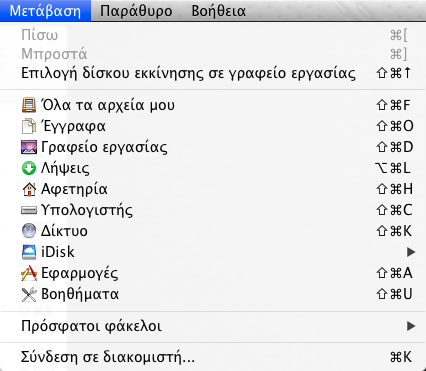Viewport: 426px width, 371px height.
Task: Click the Βοηθήματα tools icon
Action: pyautogui.click(x=29, y=294)
